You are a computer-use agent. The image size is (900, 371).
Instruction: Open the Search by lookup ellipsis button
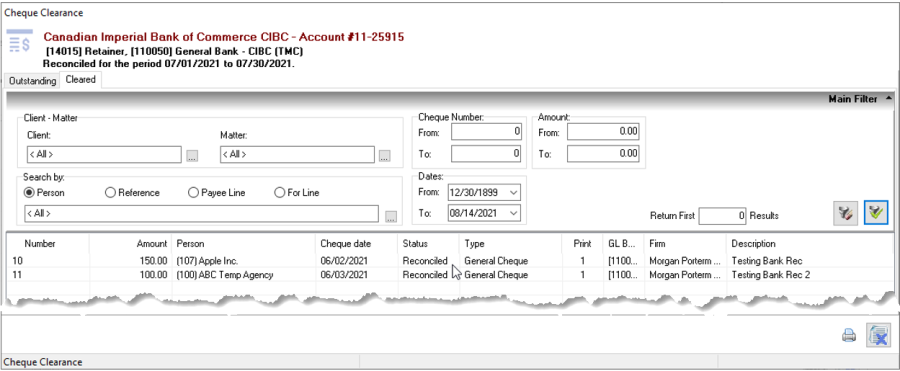(391, 217)
